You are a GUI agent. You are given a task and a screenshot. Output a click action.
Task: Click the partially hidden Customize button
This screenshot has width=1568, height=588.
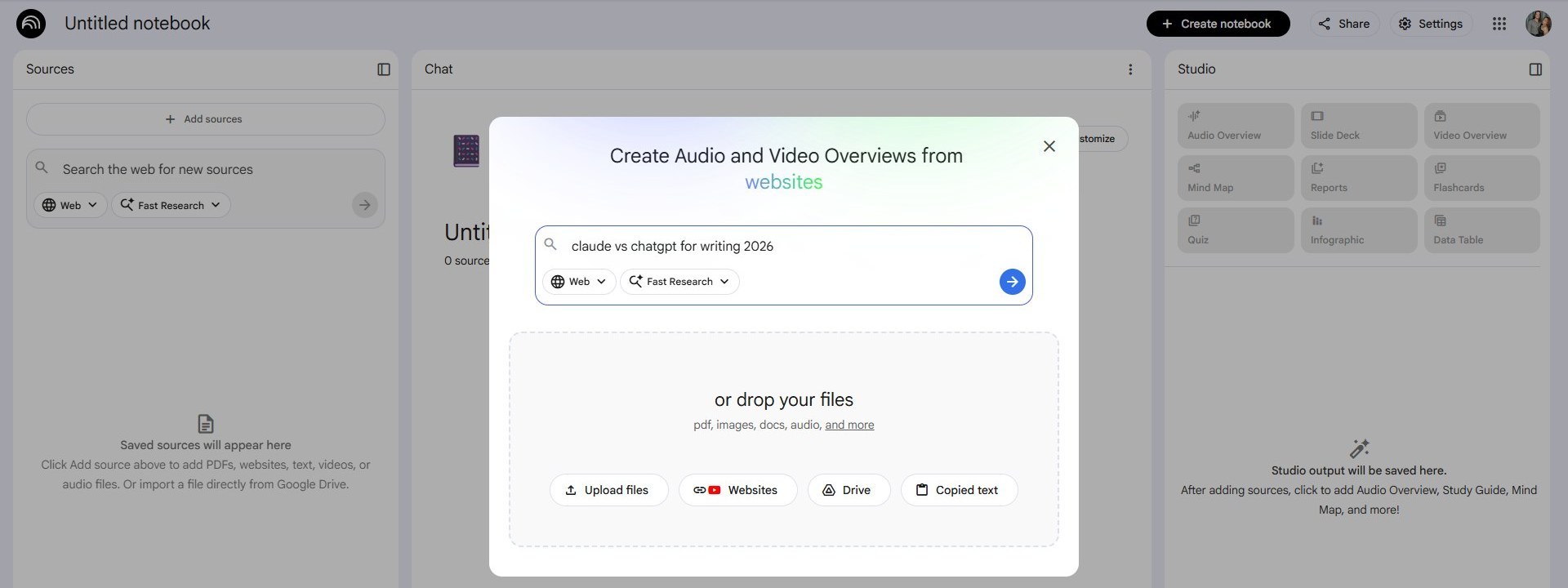[x=1102, y=139]
